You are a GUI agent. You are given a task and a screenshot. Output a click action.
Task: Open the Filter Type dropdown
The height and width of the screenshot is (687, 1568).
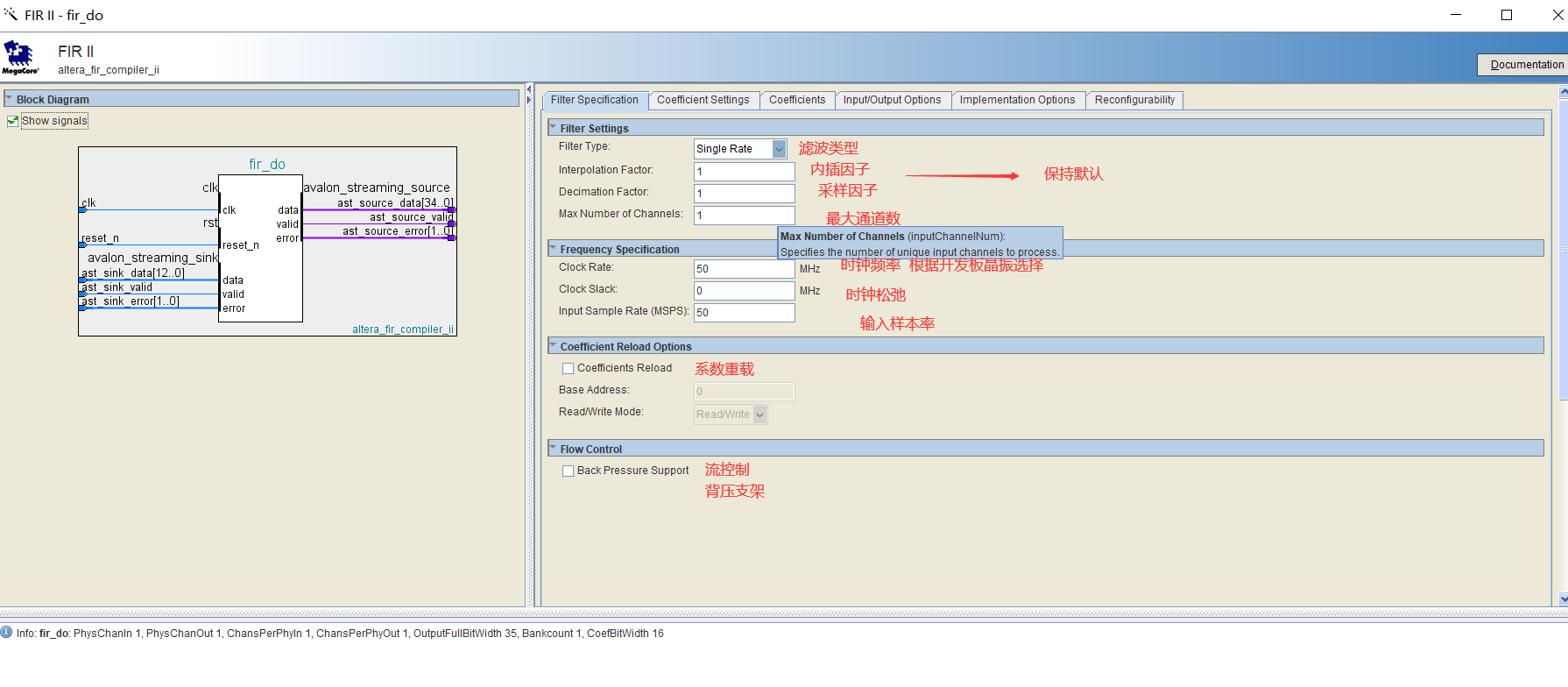(779, 149)
